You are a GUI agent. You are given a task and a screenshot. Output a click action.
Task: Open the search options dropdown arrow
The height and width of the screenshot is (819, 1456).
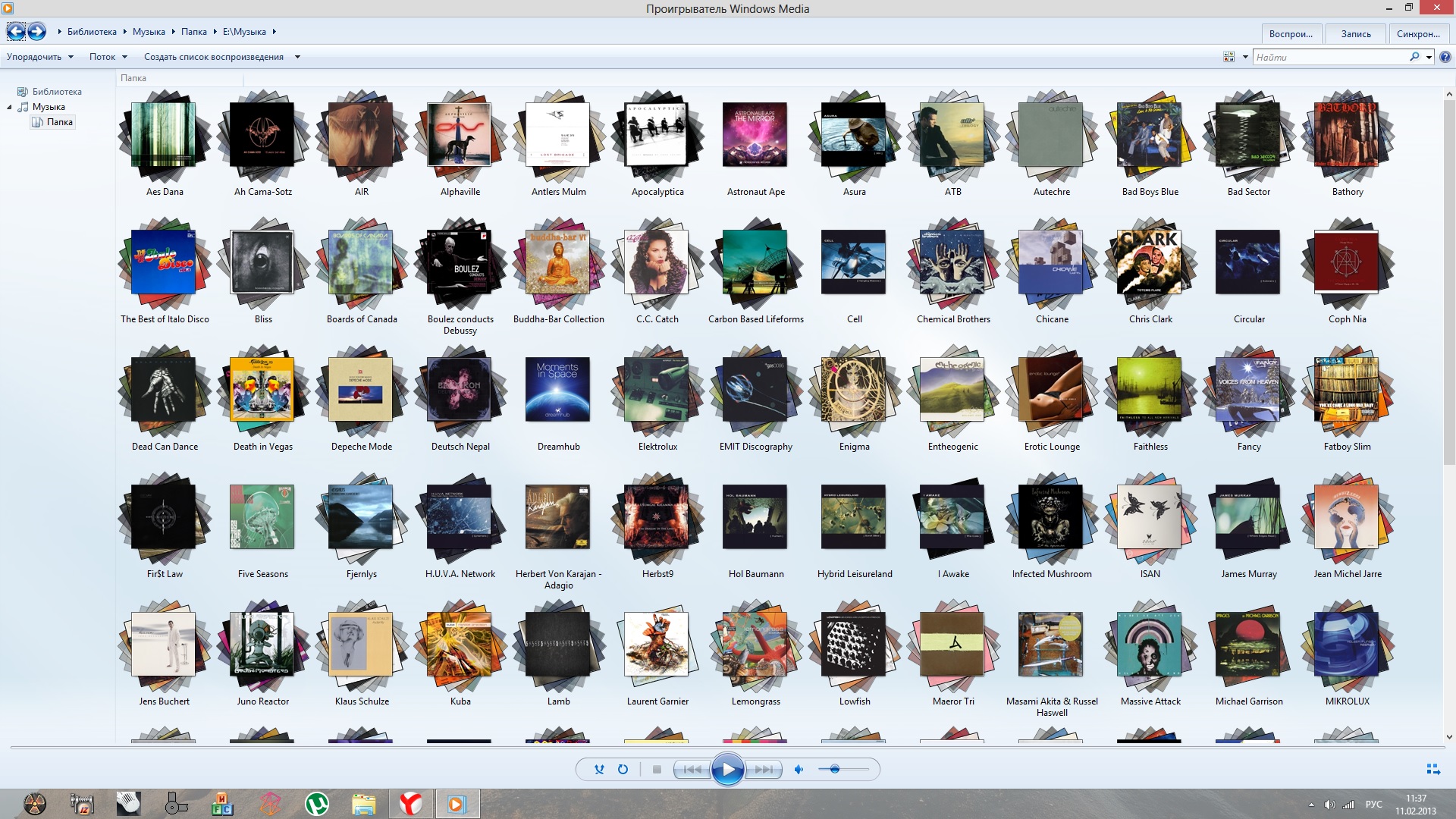coord(1429,57)
